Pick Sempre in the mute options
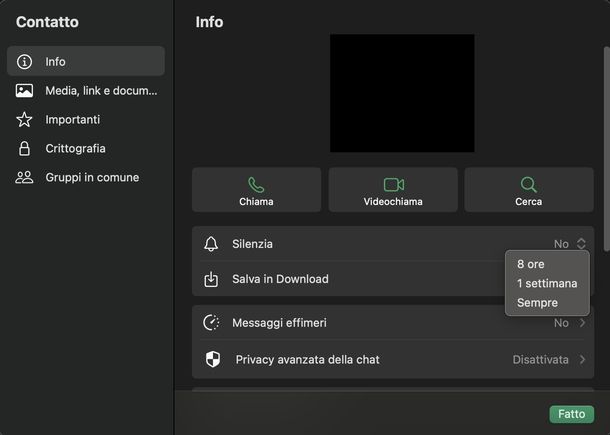This screenshot has height=435, width=610. (x=537, y=303)
